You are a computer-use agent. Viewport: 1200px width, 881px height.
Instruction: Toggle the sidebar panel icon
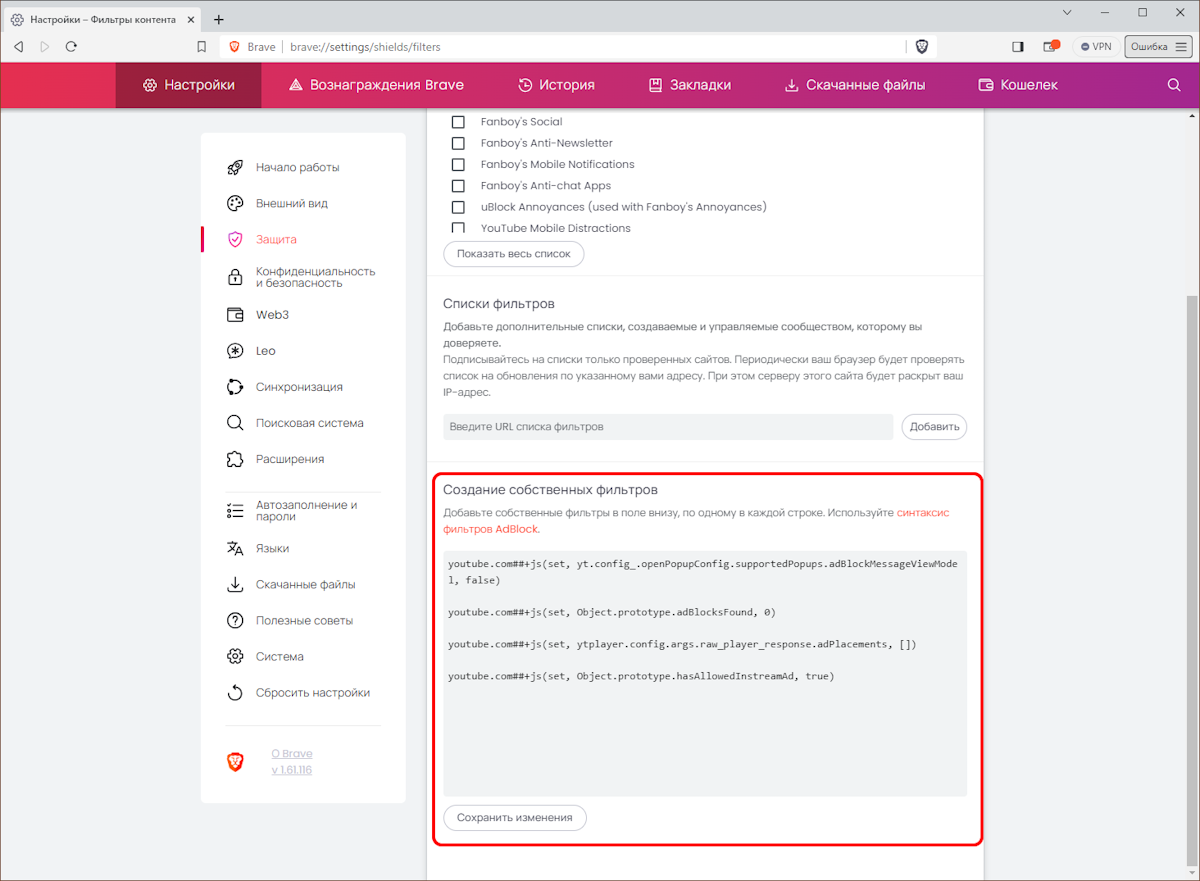(1018, 47)
